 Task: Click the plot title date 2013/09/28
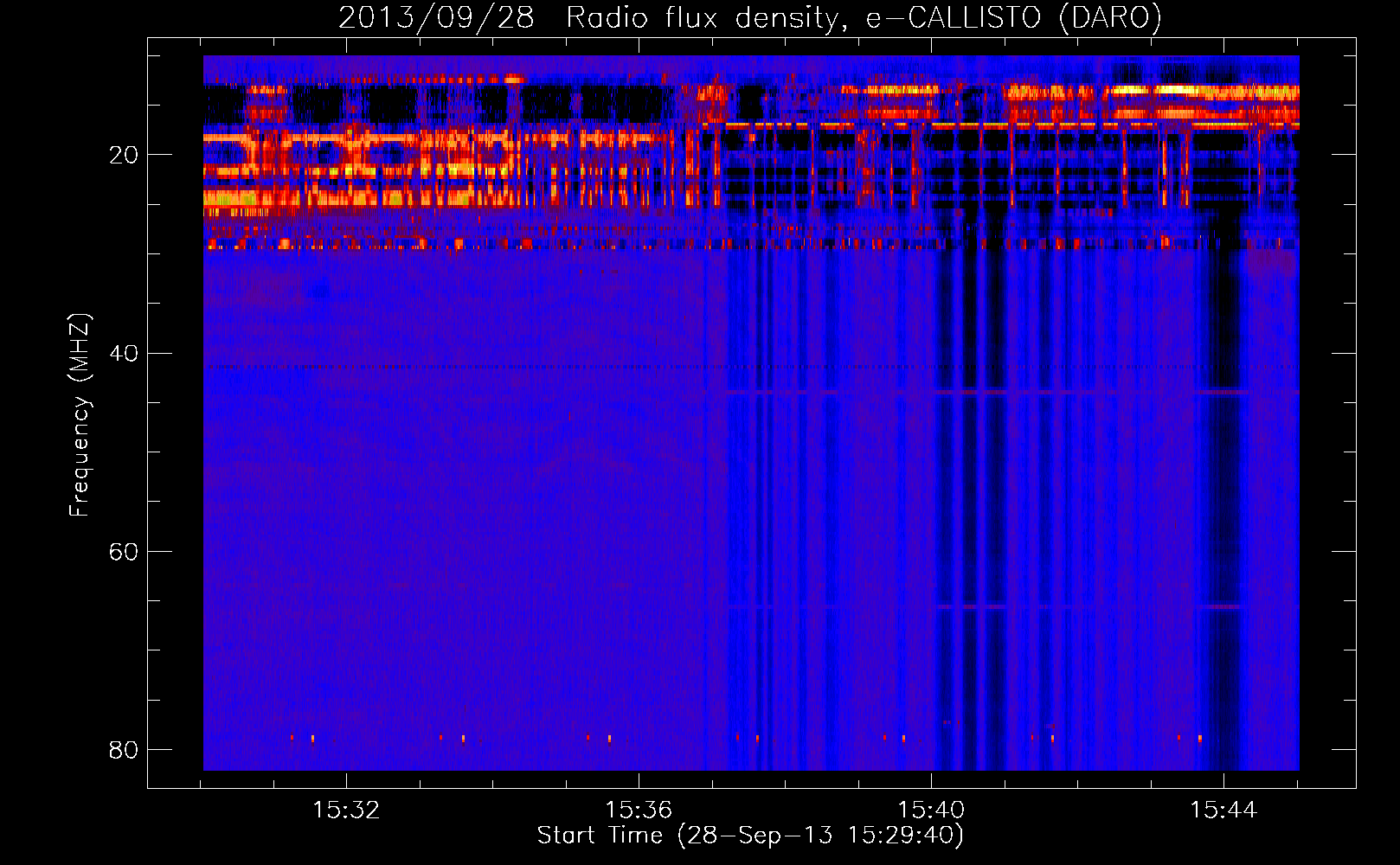coord(436,18)
